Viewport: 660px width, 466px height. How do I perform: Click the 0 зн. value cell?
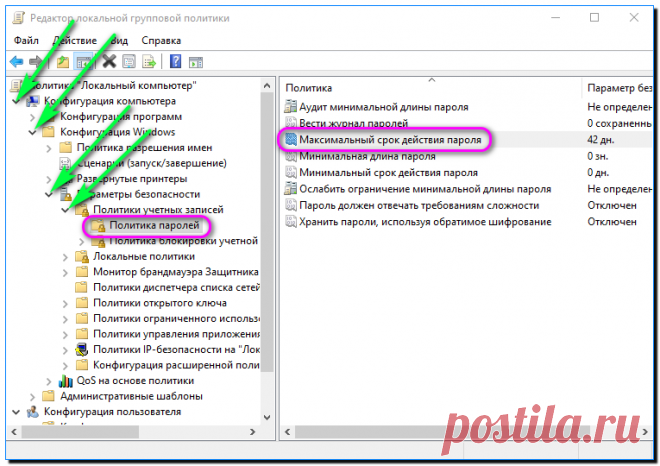pos(598,156)
